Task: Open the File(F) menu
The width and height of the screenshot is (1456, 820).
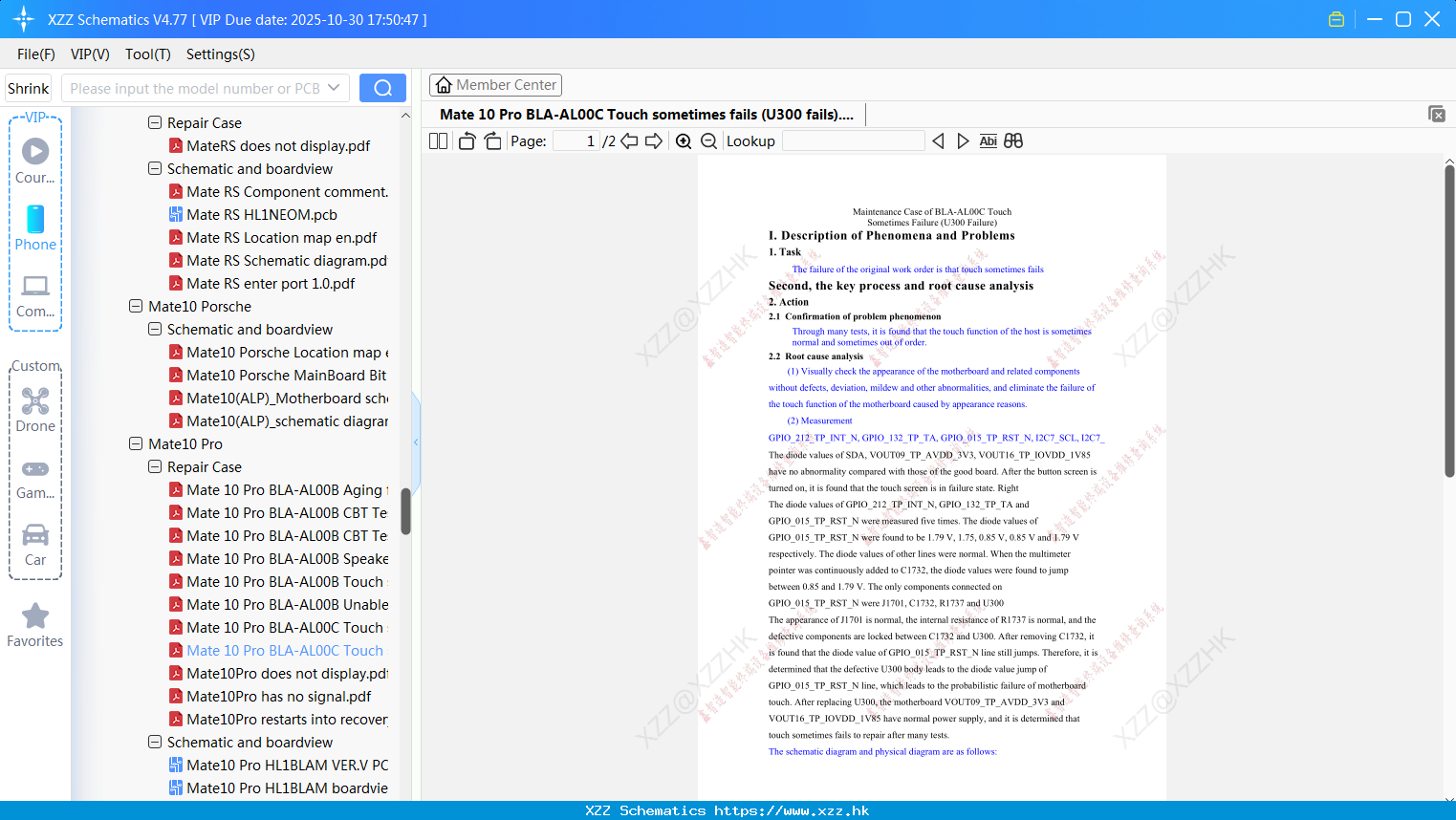Action: [x=36, y=54]
